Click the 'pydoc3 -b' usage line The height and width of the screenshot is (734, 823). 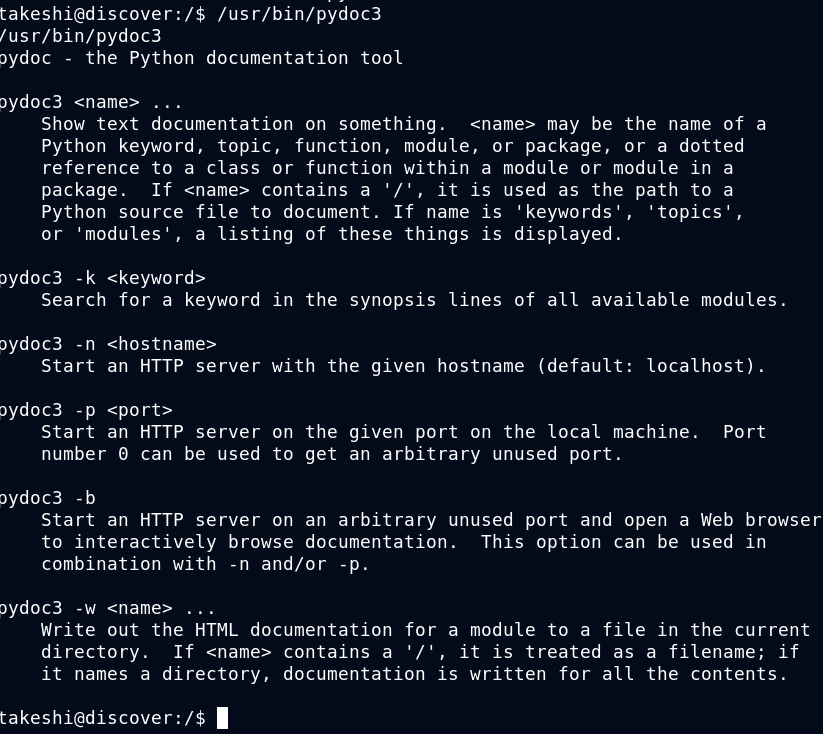[x=47, y=498]
